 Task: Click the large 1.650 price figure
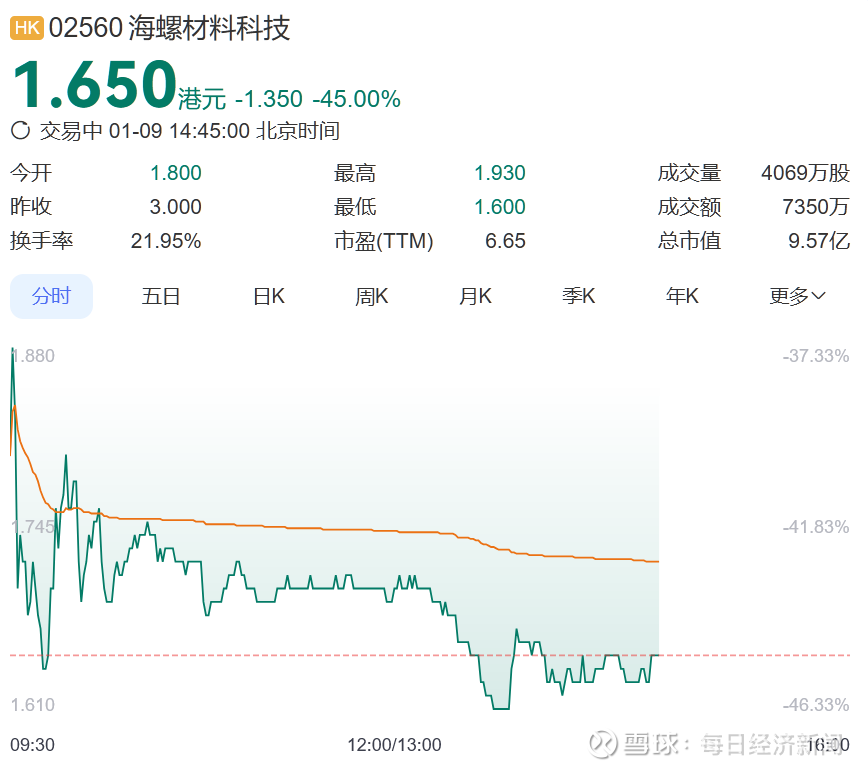pos(94,85)
